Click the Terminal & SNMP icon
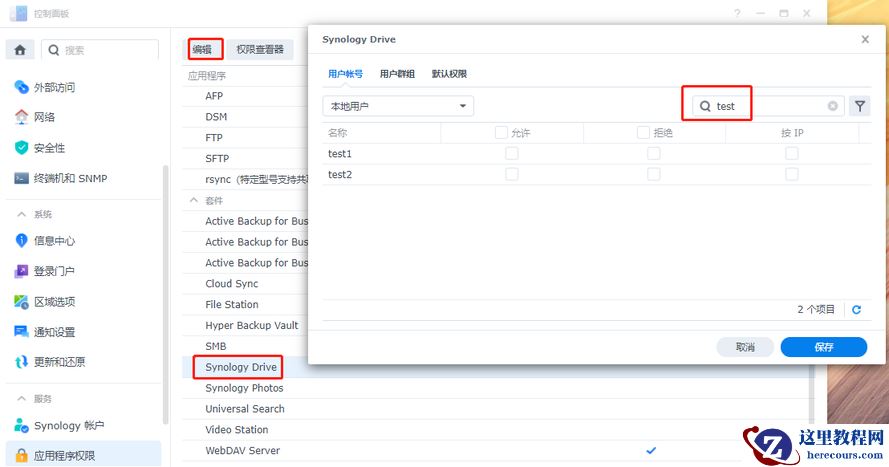Viewport: 889px width, 467px height. [21, 179]
